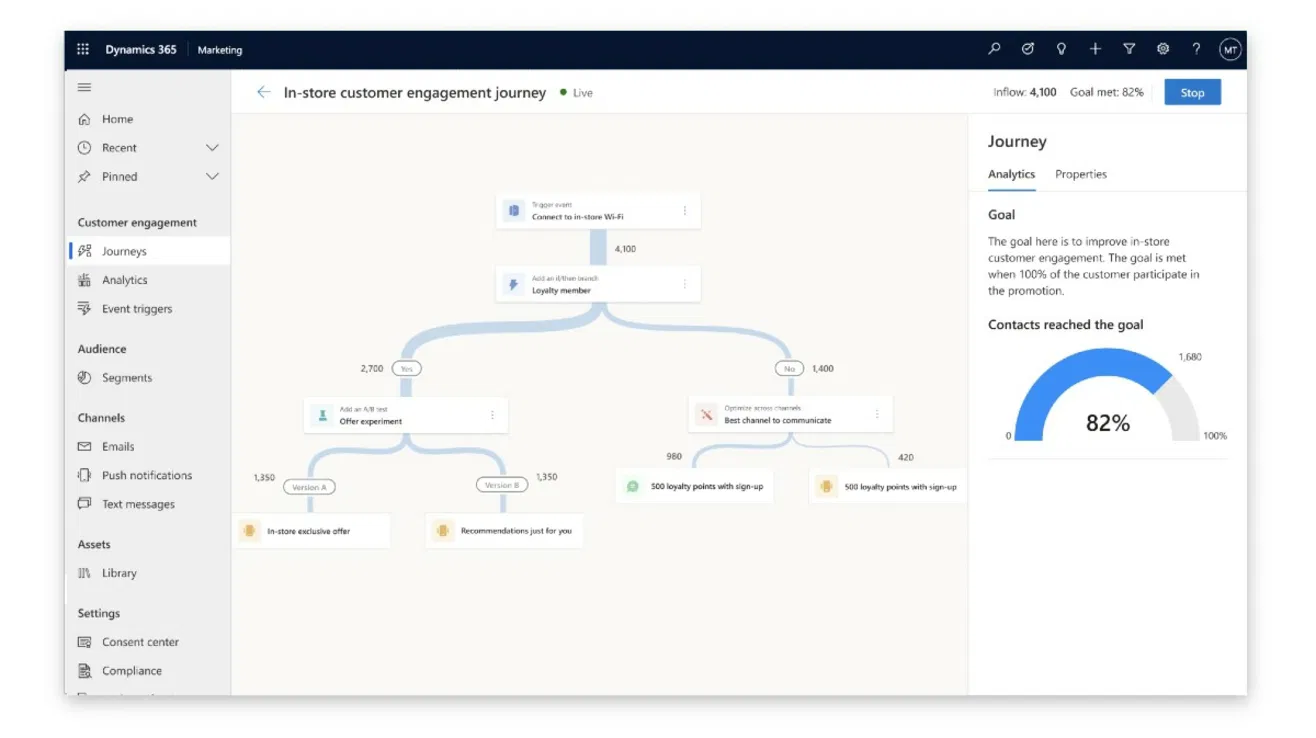
Task: Open the MT user profile avatar
Action: [1230, 49]
